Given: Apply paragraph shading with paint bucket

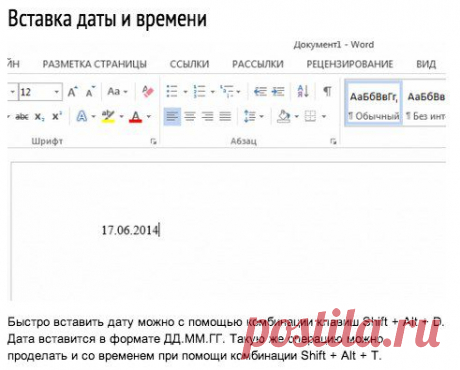Looking at the screenshot, I should (x=284, y=116).
